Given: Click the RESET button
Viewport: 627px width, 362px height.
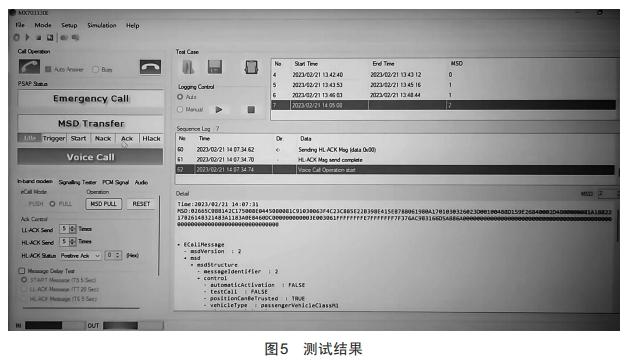Looking at the screenshot, I should pos(141,204).
